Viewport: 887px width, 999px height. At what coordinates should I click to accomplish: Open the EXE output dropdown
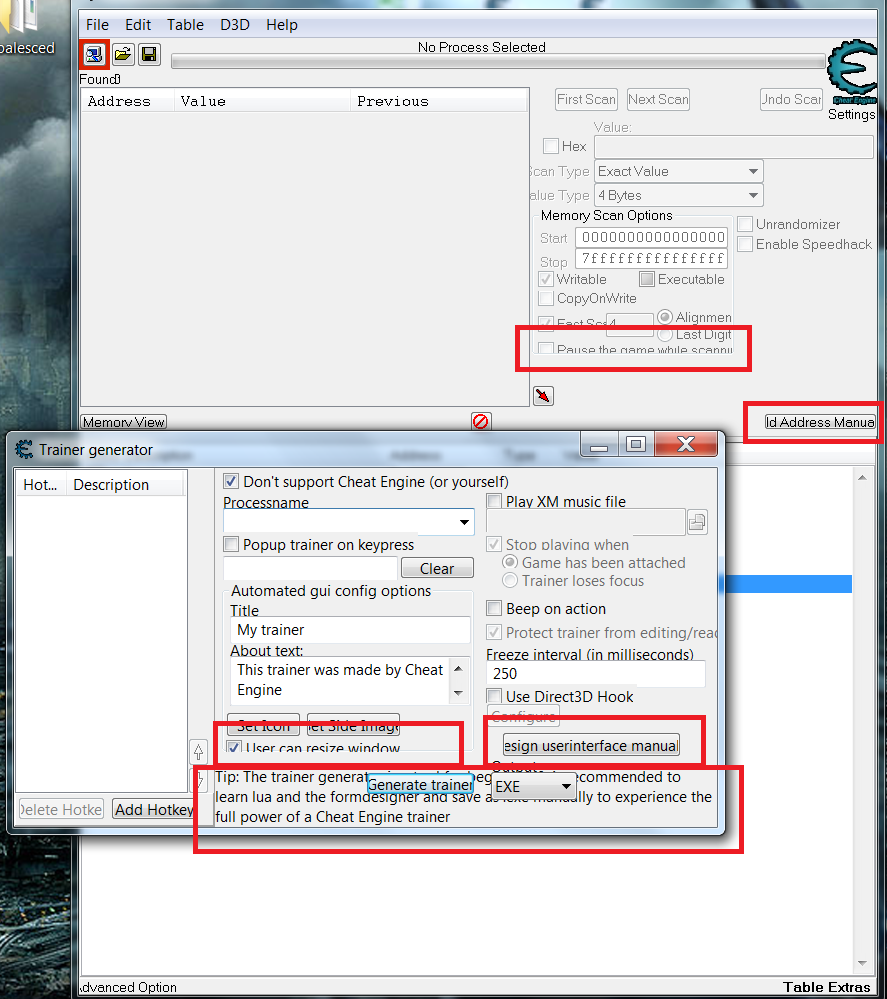(534, 787)
